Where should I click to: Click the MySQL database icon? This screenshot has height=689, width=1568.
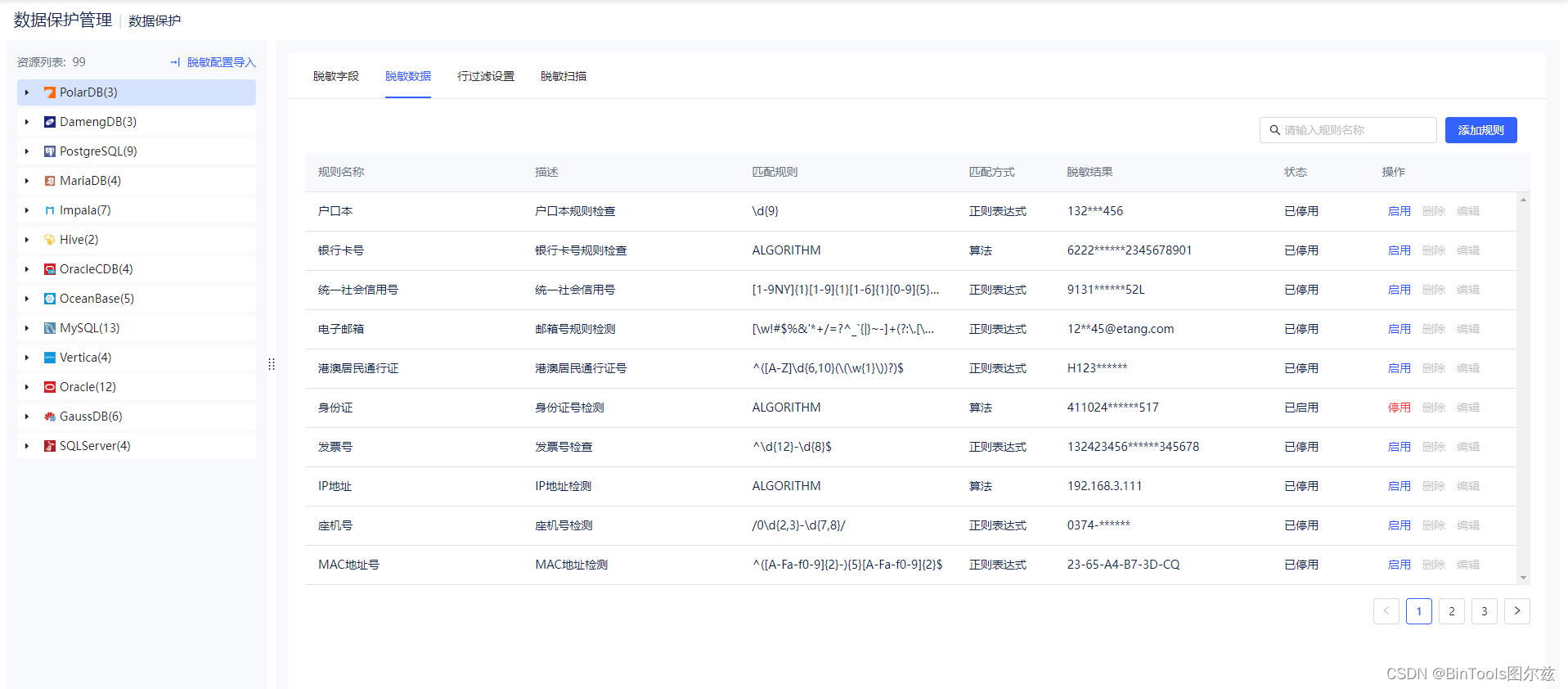tap(50, 328)
